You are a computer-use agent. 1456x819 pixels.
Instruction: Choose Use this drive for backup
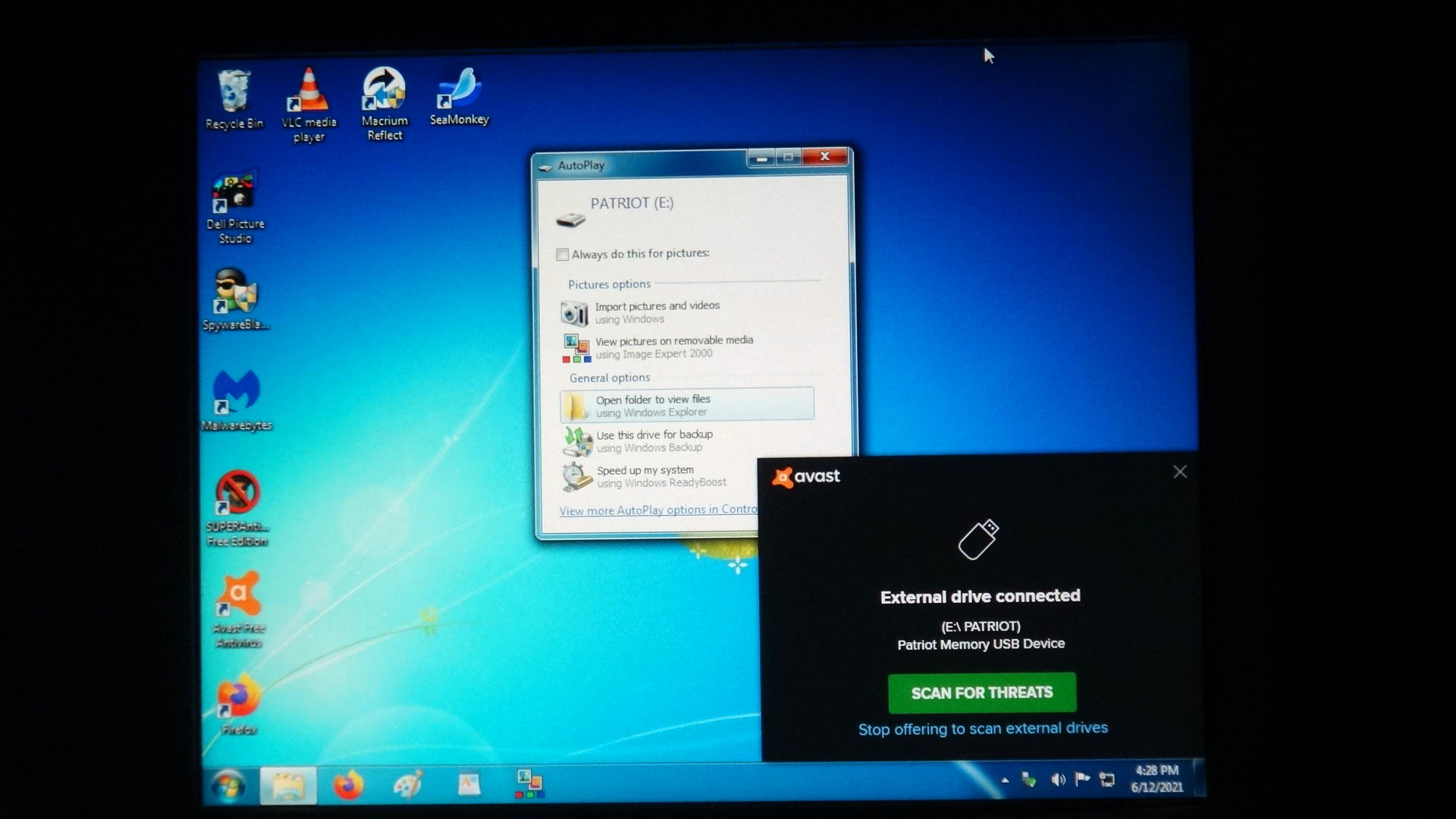pyautogui.click(x=687, y=441)
